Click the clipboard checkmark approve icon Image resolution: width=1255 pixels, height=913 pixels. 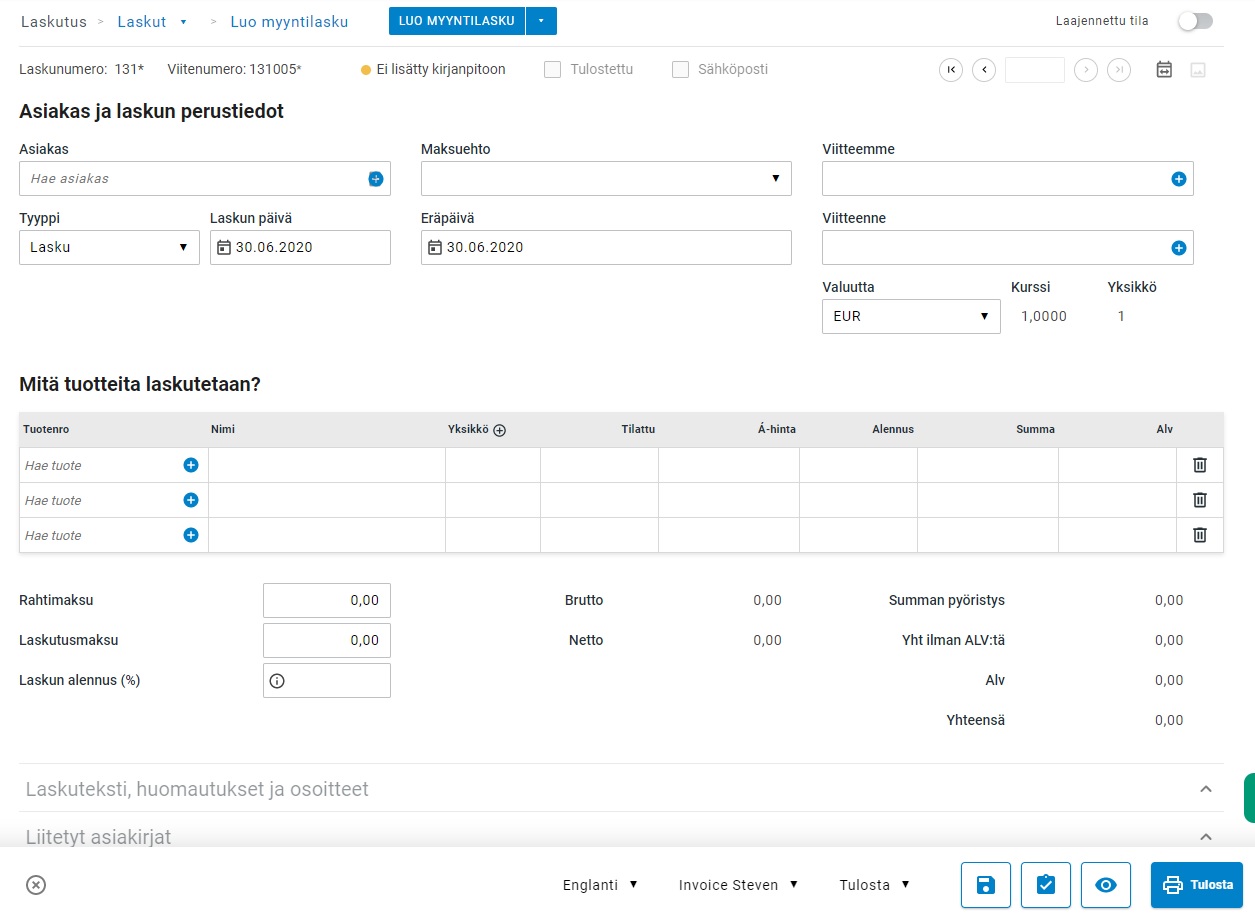pos(1045,885)
